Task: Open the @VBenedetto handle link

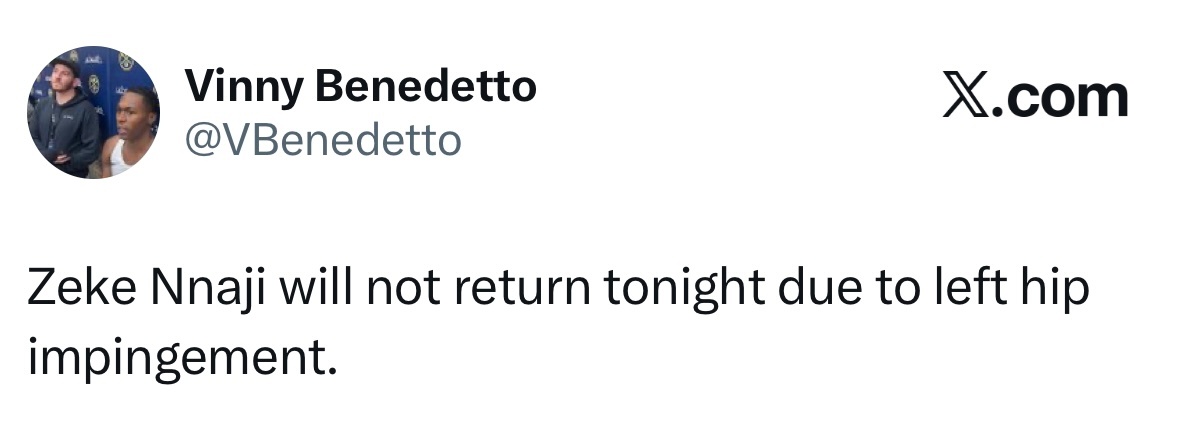Action: (x=323, y=140)
